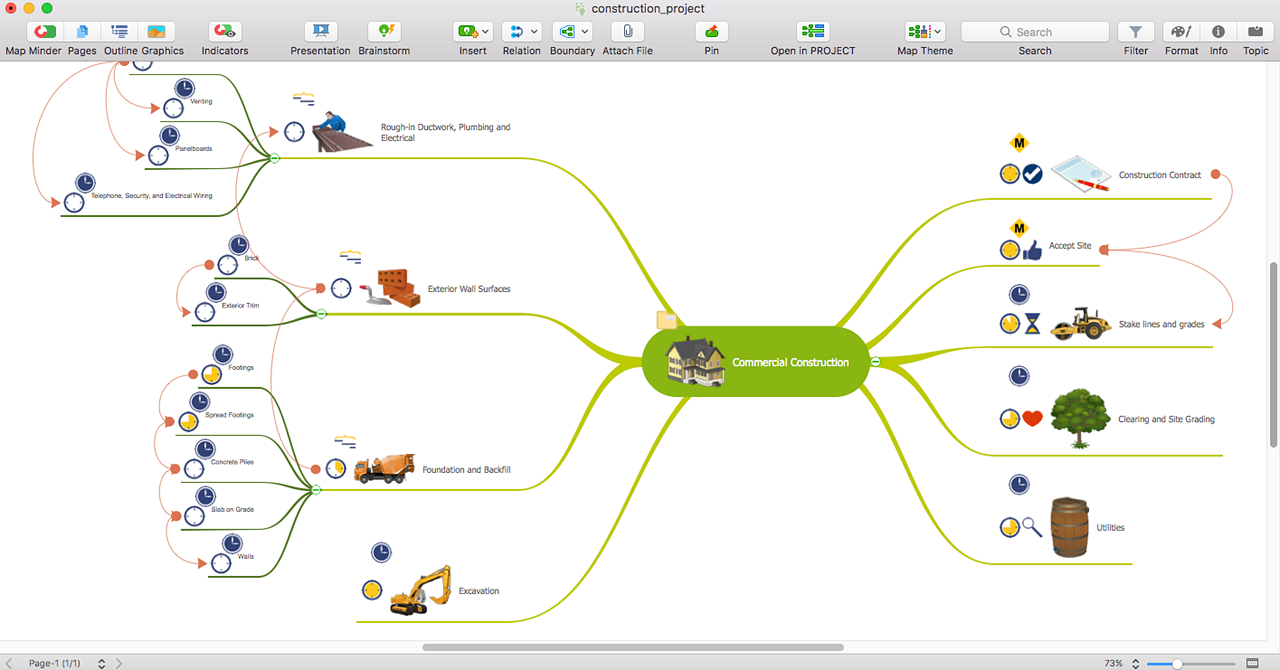Click the task-type icon above Exterior Wall Surfaces
This screenshot has width=1280, height=670.
[350, 257]
